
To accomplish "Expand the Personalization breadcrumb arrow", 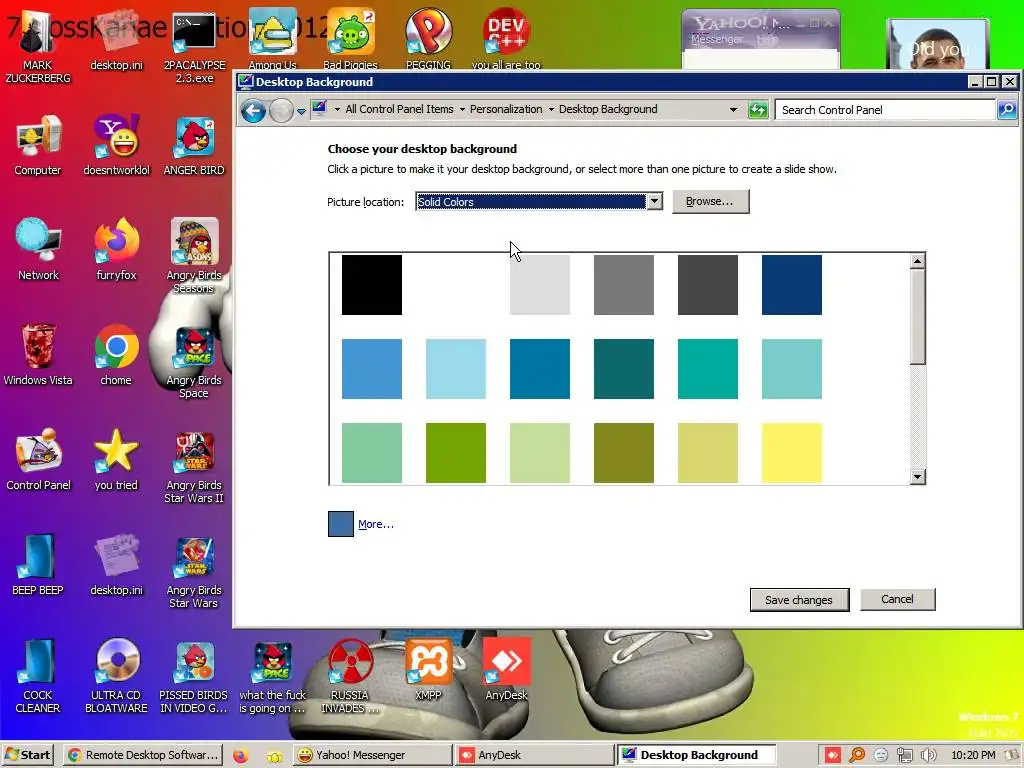I will coord(462,110).
